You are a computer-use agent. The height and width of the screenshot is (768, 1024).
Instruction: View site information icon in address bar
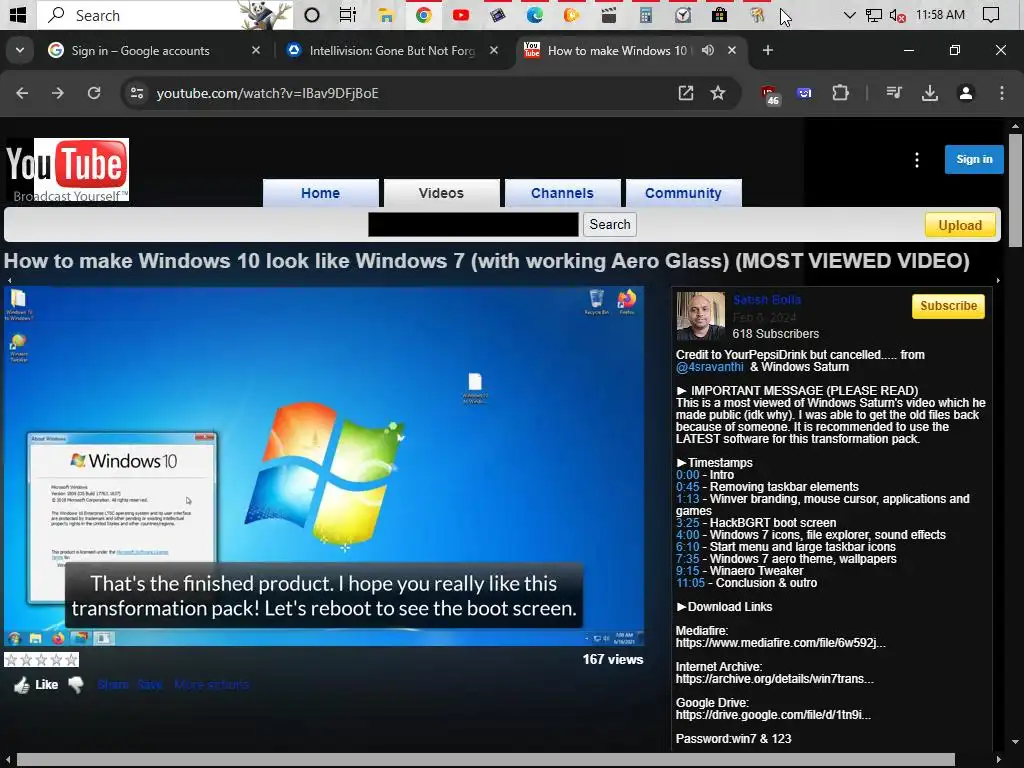[x=137, y=93]
